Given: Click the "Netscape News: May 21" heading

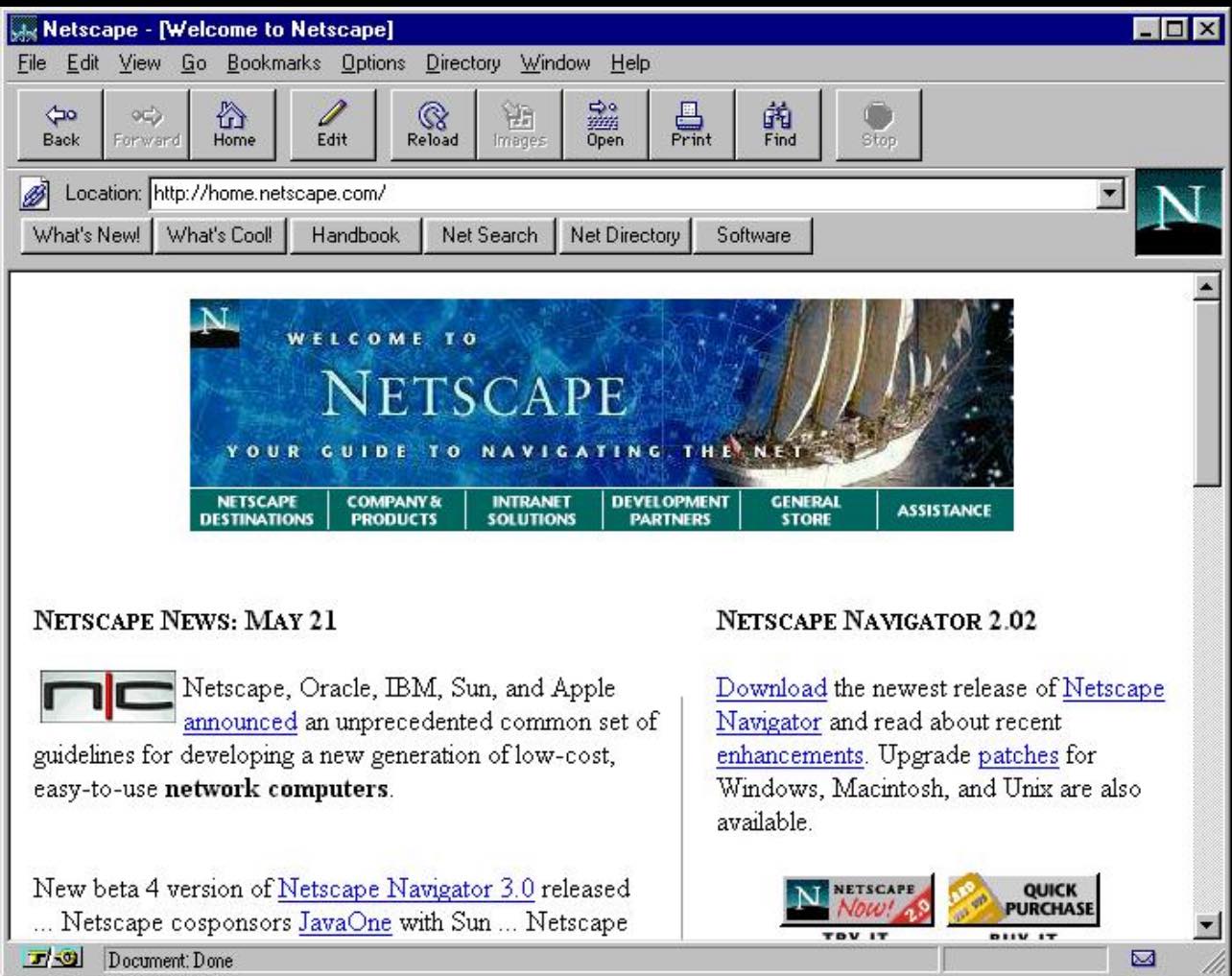Looking at the screenshot, I should pos(185,620).
